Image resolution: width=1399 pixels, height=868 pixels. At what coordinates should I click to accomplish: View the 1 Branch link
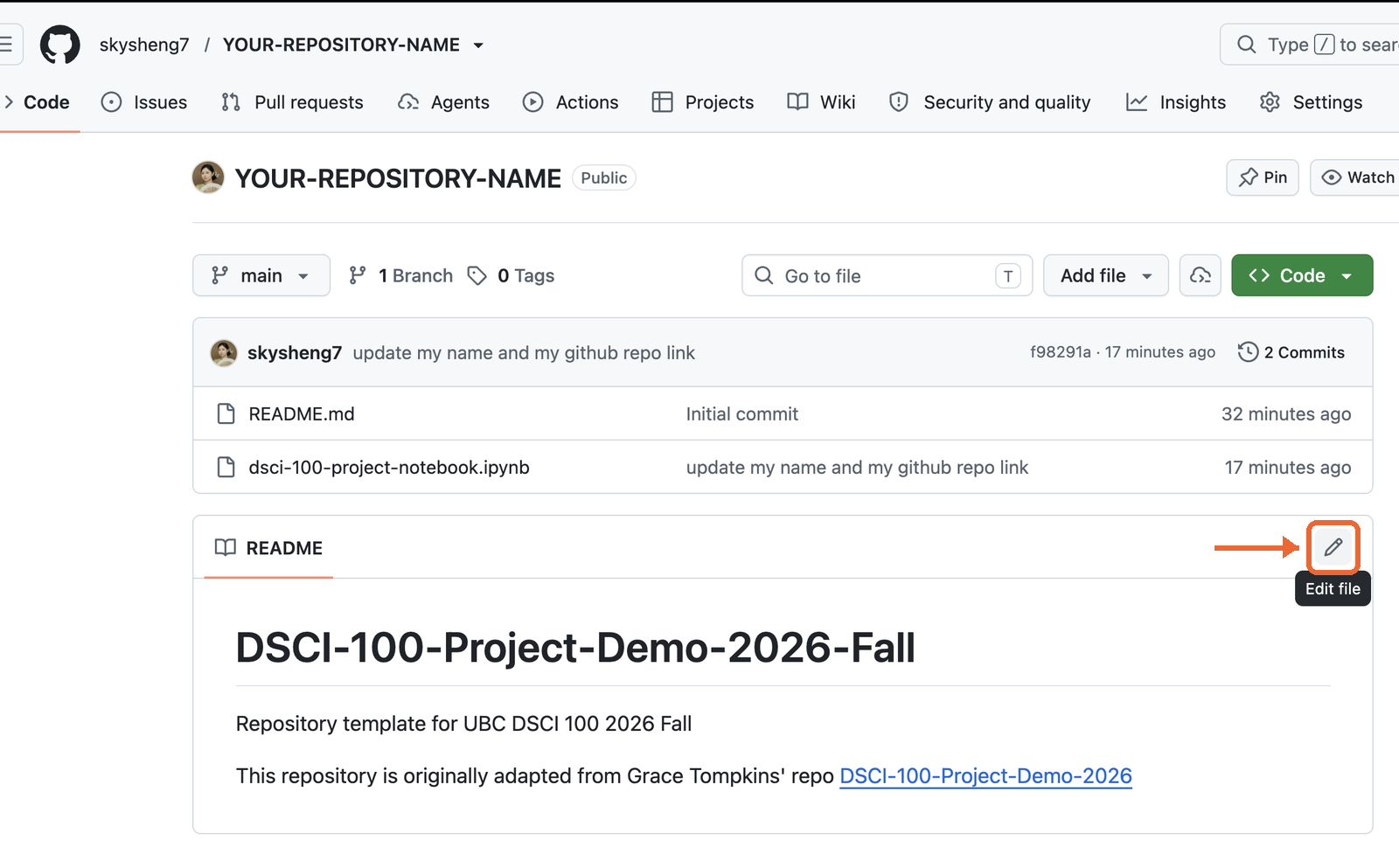click(401, 275)
